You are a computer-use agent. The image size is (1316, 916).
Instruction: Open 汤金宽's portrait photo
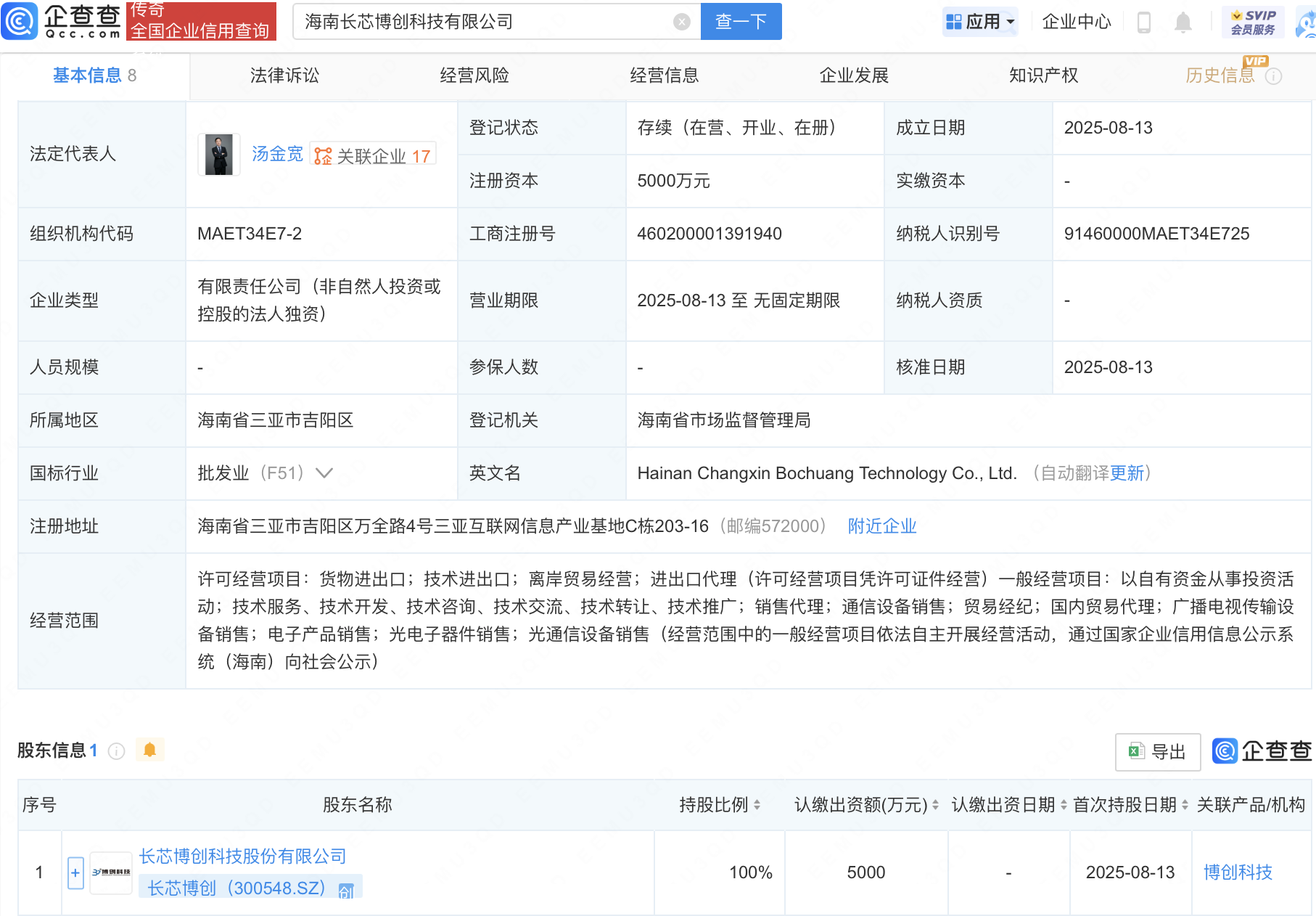pos(219,155)
